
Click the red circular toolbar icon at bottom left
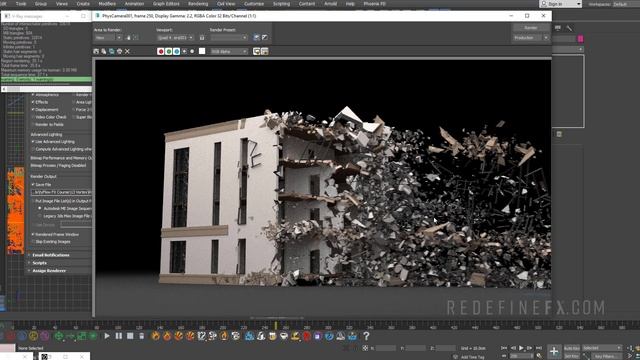10,336
